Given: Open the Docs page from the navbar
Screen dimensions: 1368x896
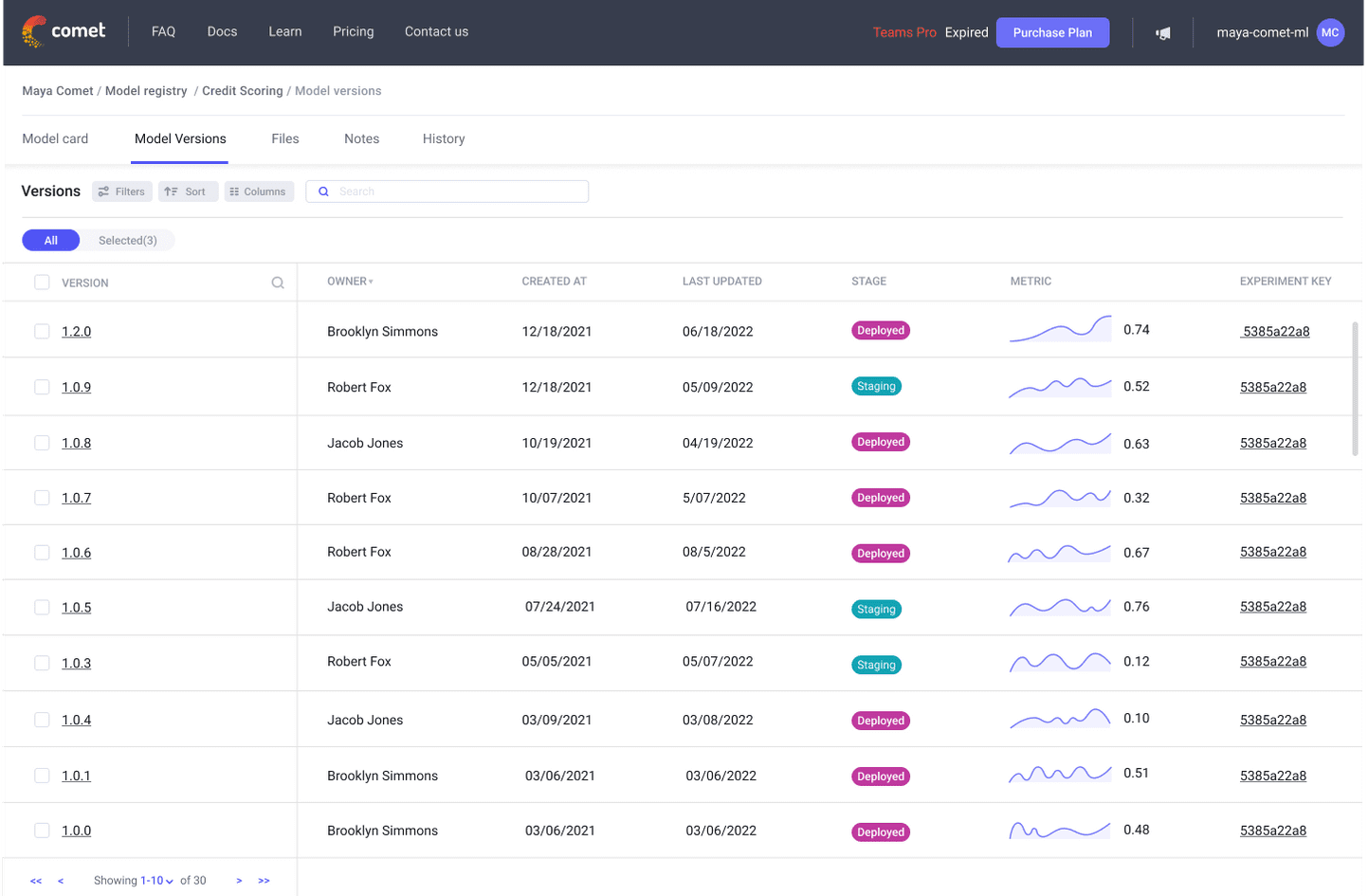Looking at the screenshot, I should point(222,31).
